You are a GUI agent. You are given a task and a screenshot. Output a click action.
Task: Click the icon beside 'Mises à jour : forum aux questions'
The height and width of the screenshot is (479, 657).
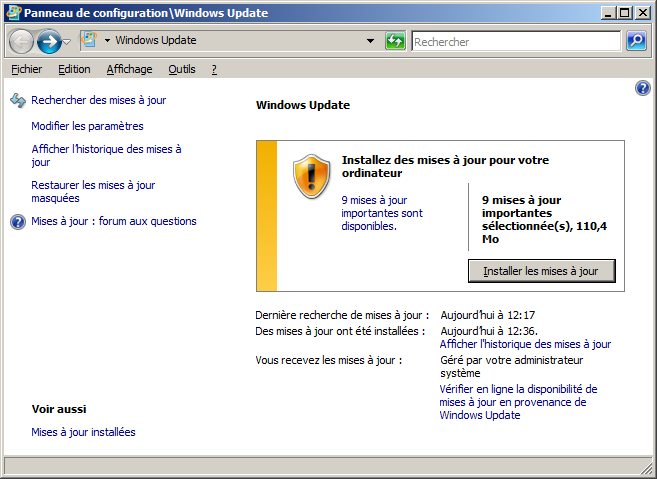click(17, 222)
